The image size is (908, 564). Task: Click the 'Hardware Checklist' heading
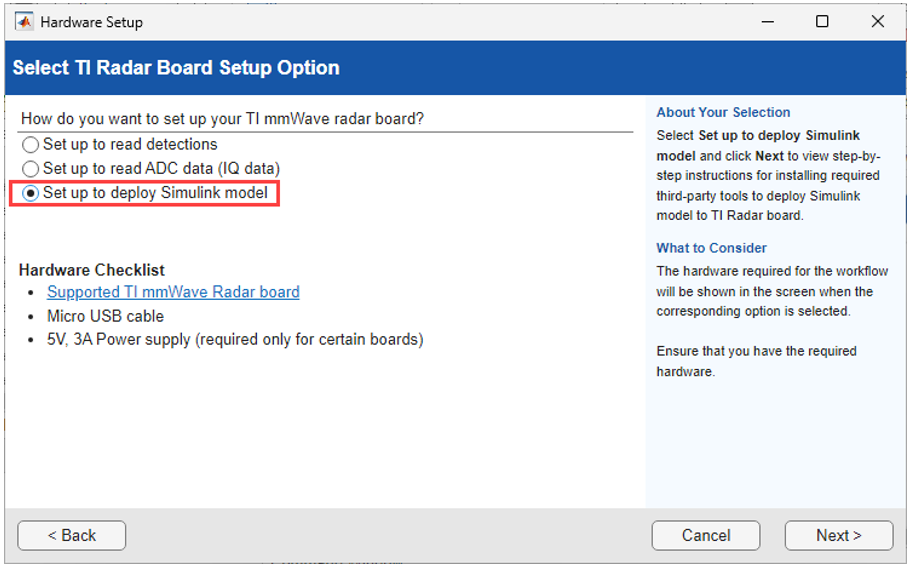(92, 270)
